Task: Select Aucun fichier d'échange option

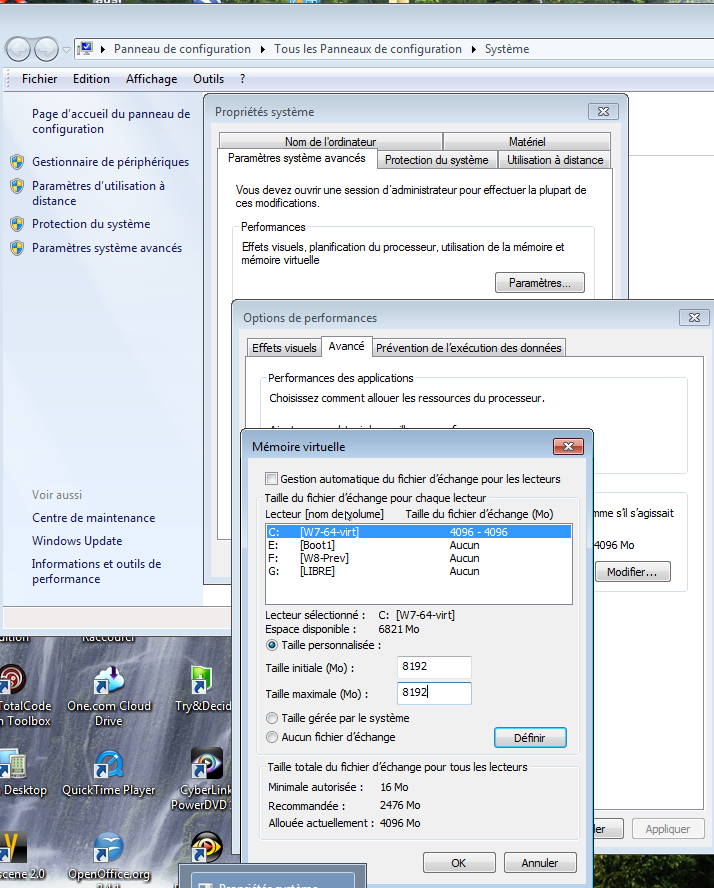Action: (x=272, y=737)
